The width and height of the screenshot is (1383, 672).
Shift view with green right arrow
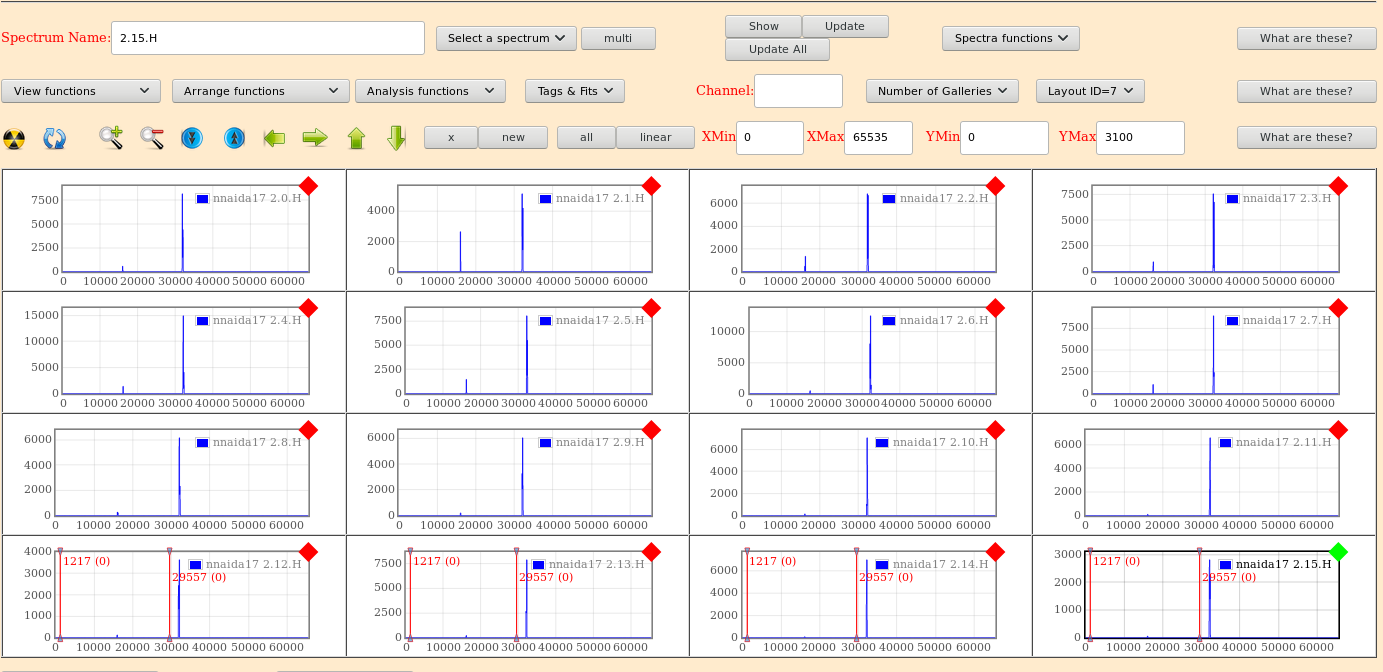(x=315, y=138)
